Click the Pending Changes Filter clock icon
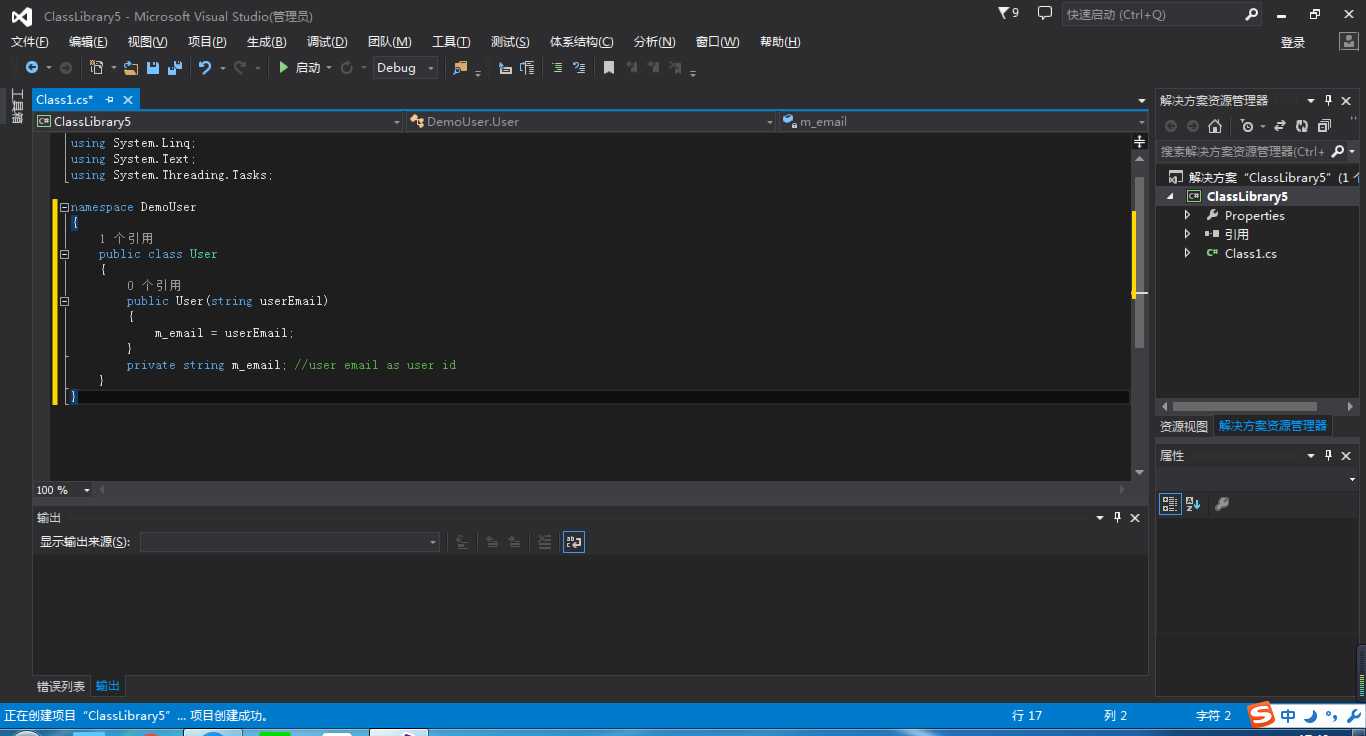This screenshot has height=736, width=1366. (1246, 126)
